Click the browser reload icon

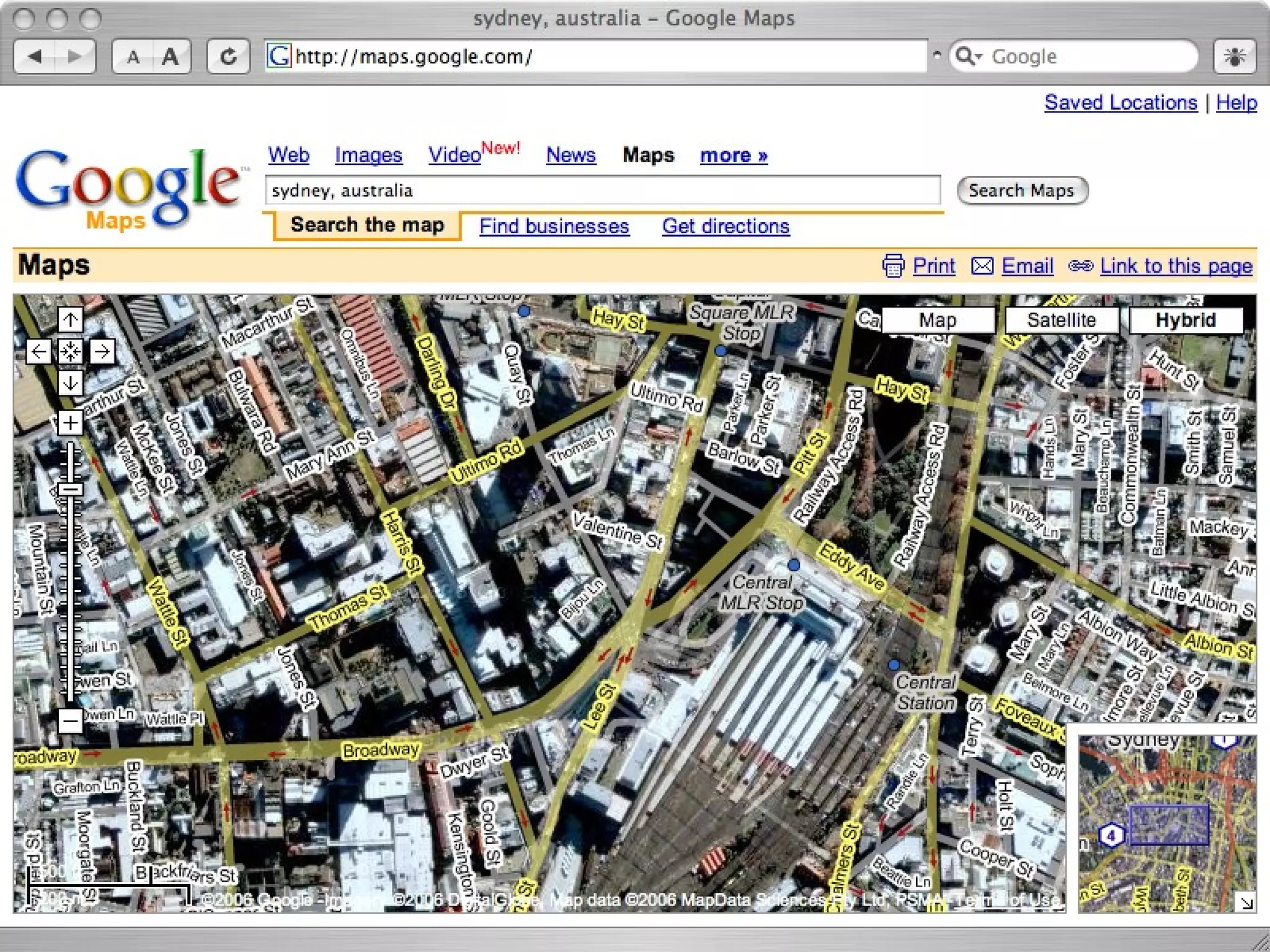coord(228,57)
